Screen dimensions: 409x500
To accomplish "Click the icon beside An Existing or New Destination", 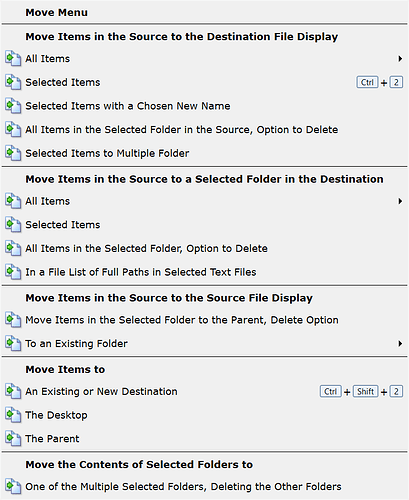I will click(13, 391).
